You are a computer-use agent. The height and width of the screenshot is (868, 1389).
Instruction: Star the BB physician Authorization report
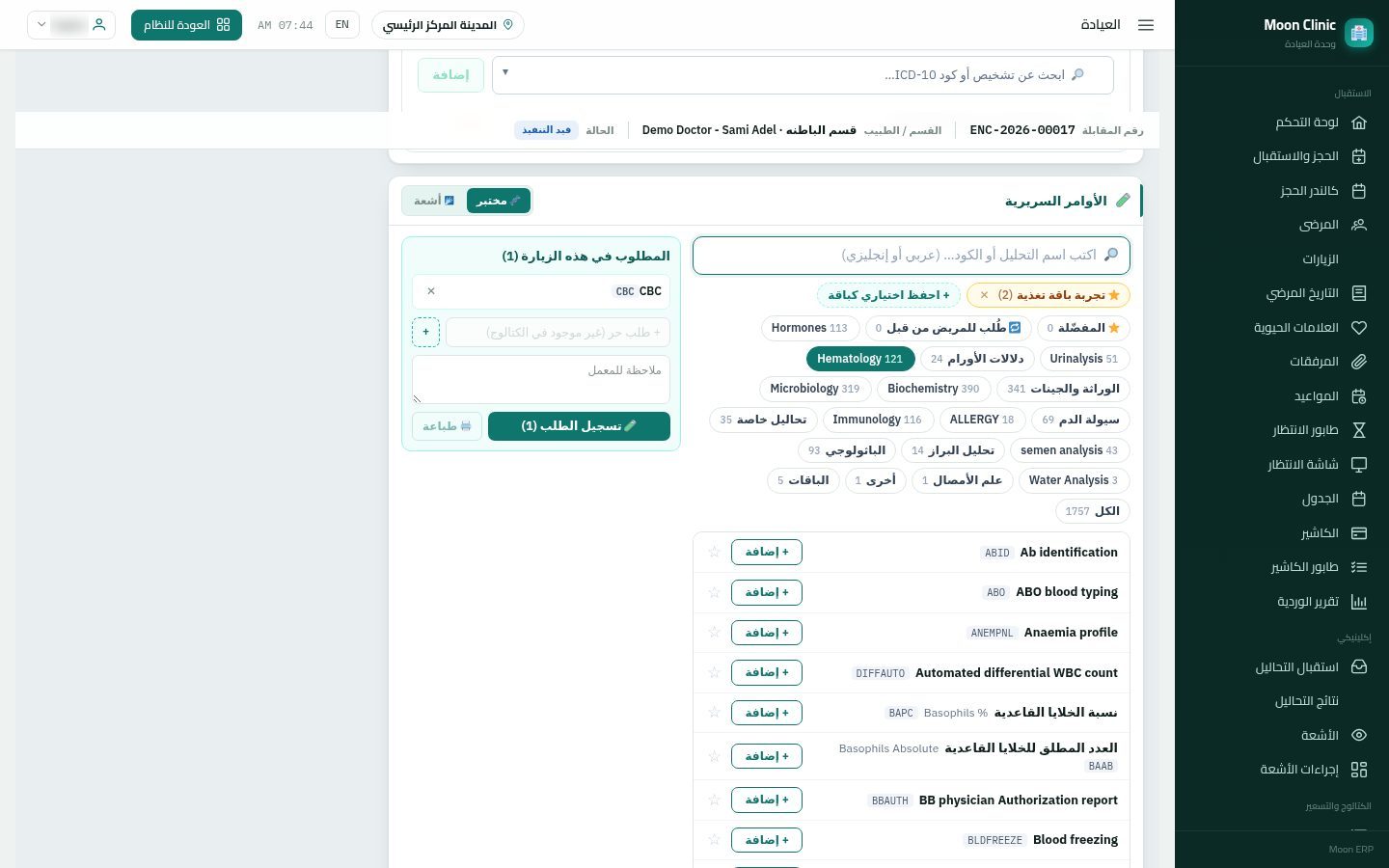715,800
